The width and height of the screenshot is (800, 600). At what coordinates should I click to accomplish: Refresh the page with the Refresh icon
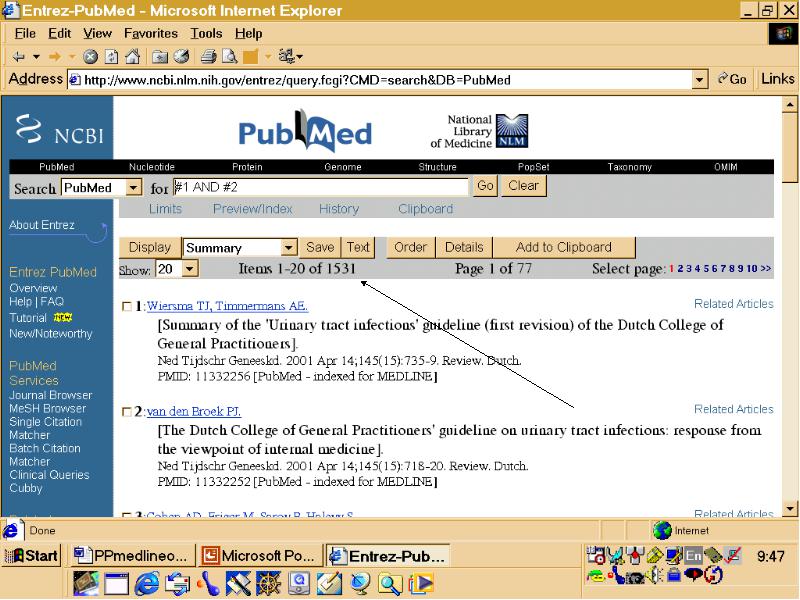tap(111, 57)
